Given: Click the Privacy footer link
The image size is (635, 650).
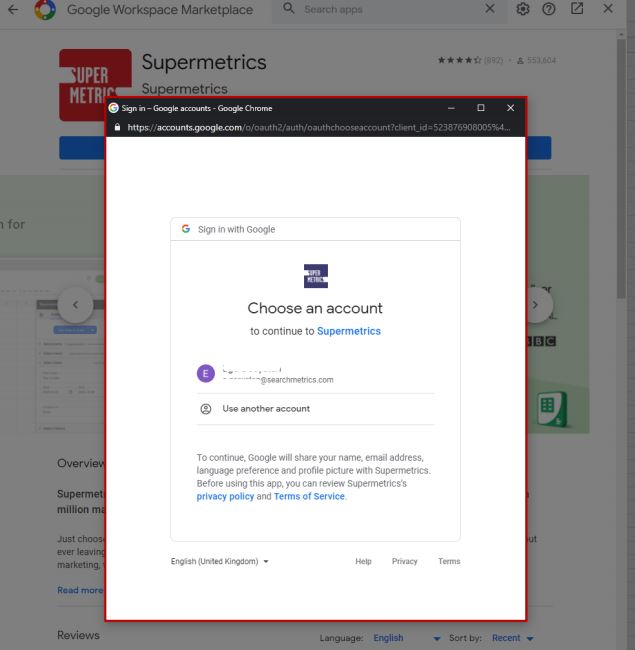Looking at the screenshot, I should pos(405,561).
